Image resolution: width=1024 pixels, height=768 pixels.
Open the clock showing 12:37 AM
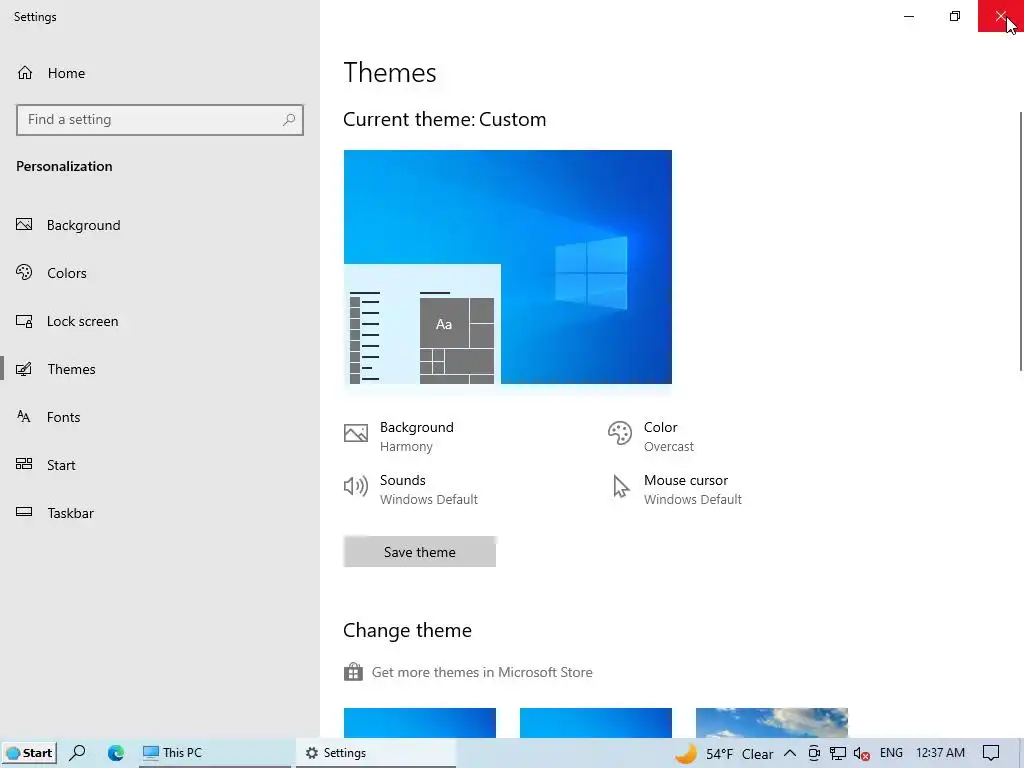tap(940, 753)
